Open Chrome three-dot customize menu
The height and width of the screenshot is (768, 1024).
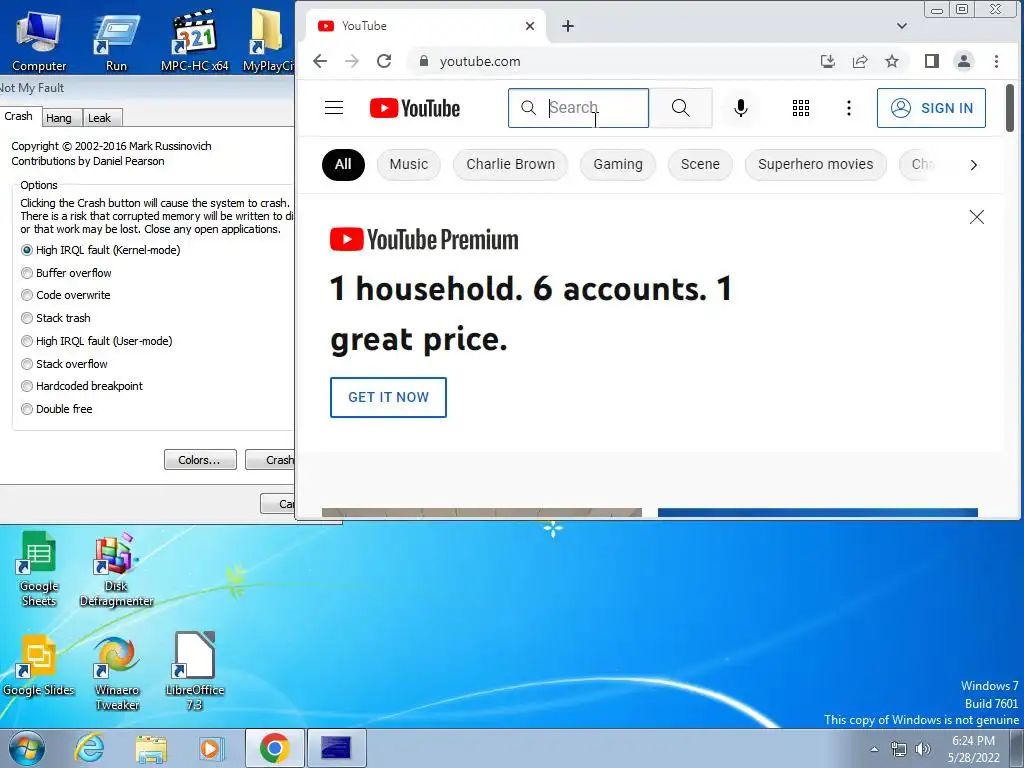996,61
